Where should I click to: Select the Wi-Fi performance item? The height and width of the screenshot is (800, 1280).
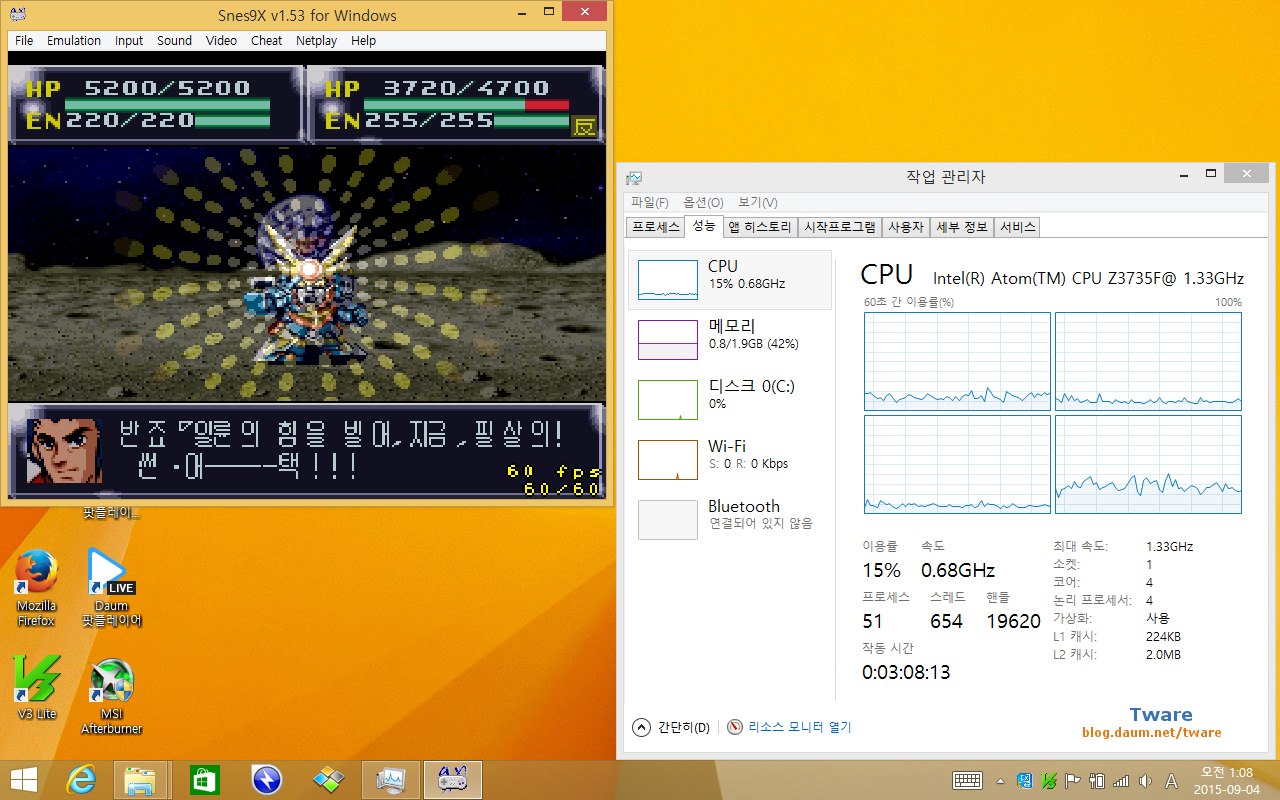(x=730, y=460)
